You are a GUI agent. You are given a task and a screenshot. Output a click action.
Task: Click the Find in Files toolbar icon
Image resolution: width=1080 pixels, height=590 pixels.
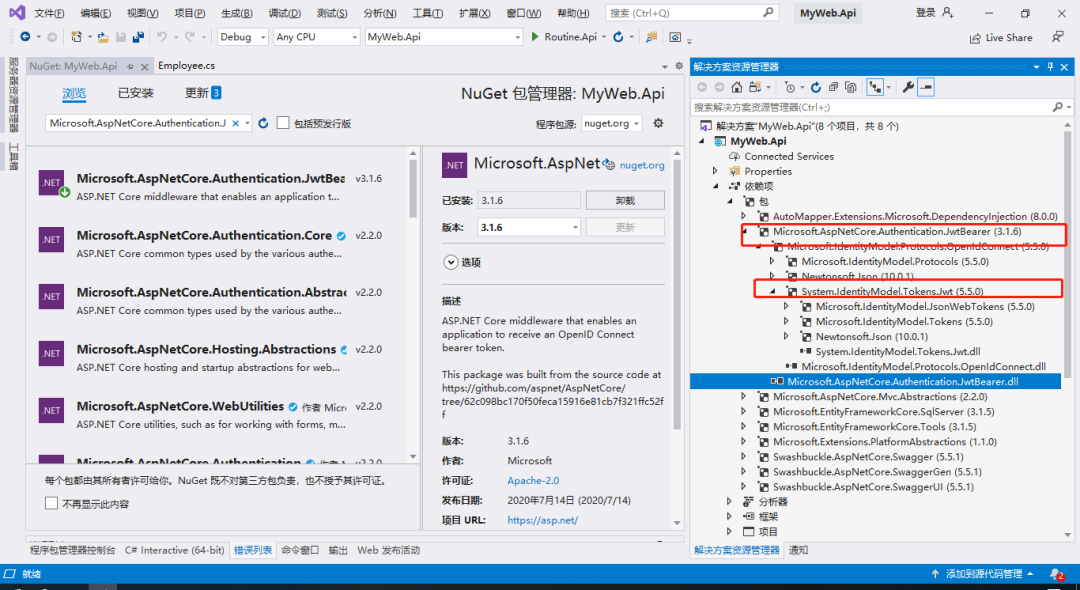coord(651,37)
